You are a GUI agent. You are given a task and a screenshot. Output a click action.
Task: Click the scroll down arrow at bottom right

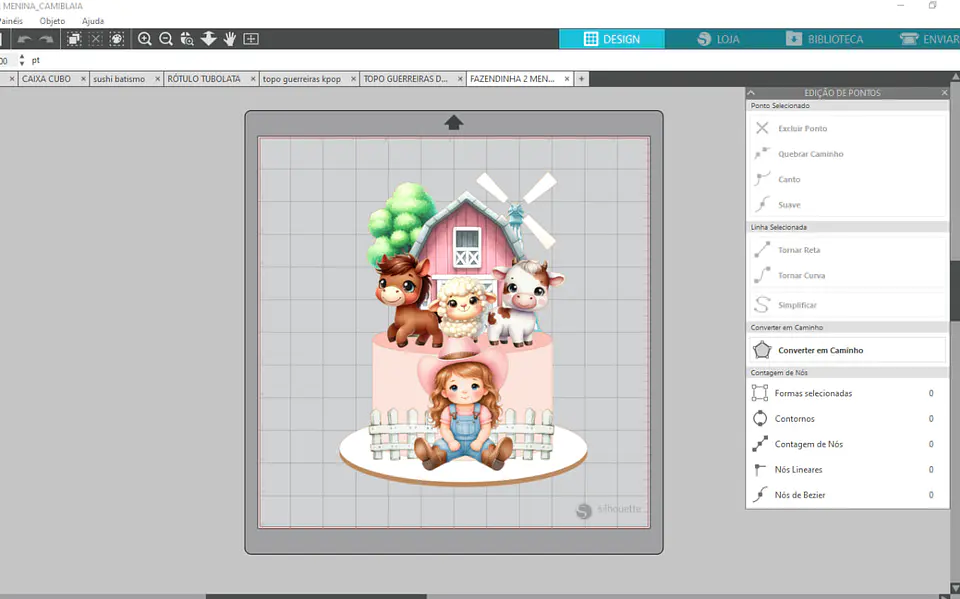pos(954,588)
